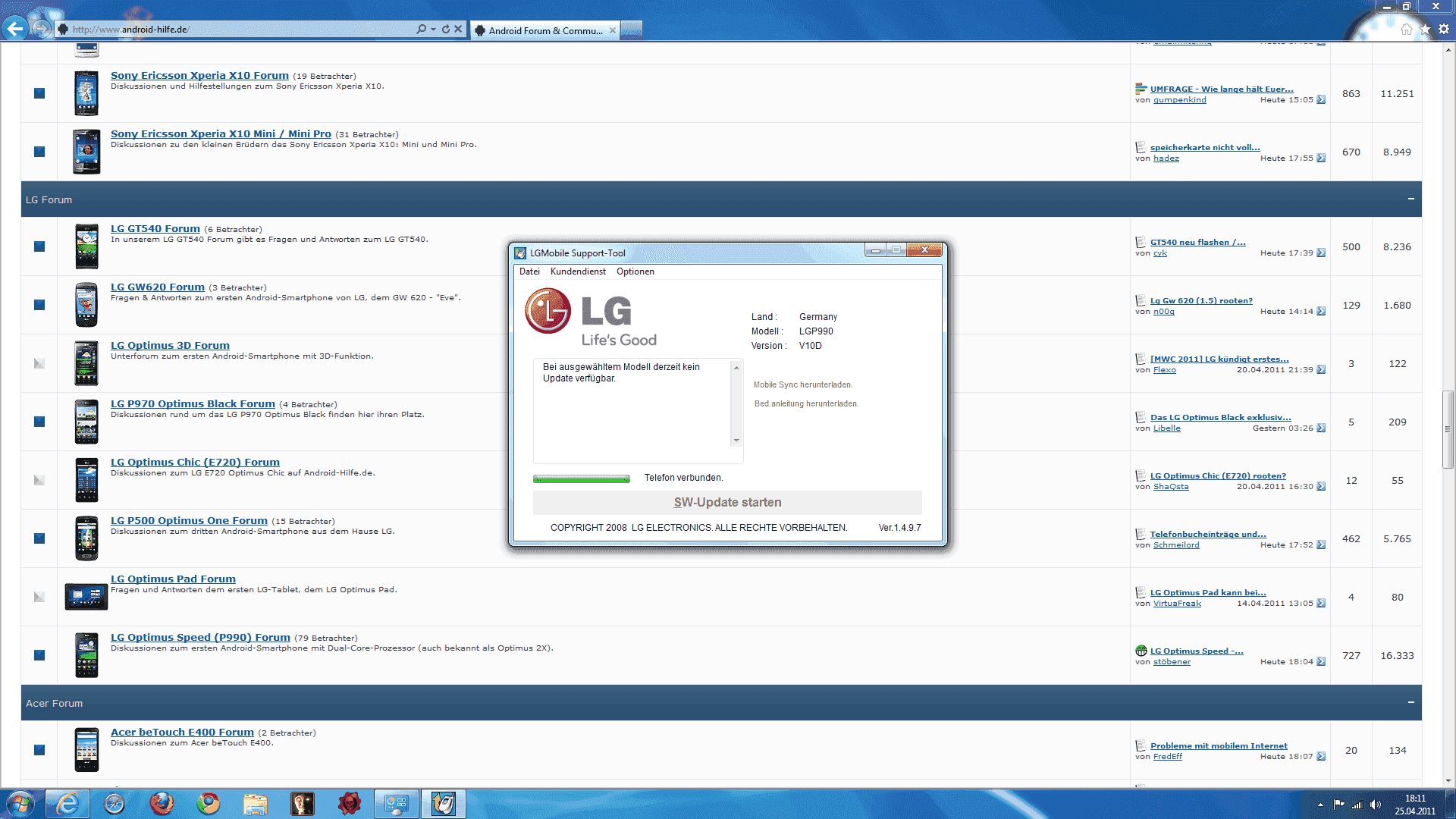Click browser page scrollbar up arrow
Screen dimensions: 1456x819
tap(1448, 49)
